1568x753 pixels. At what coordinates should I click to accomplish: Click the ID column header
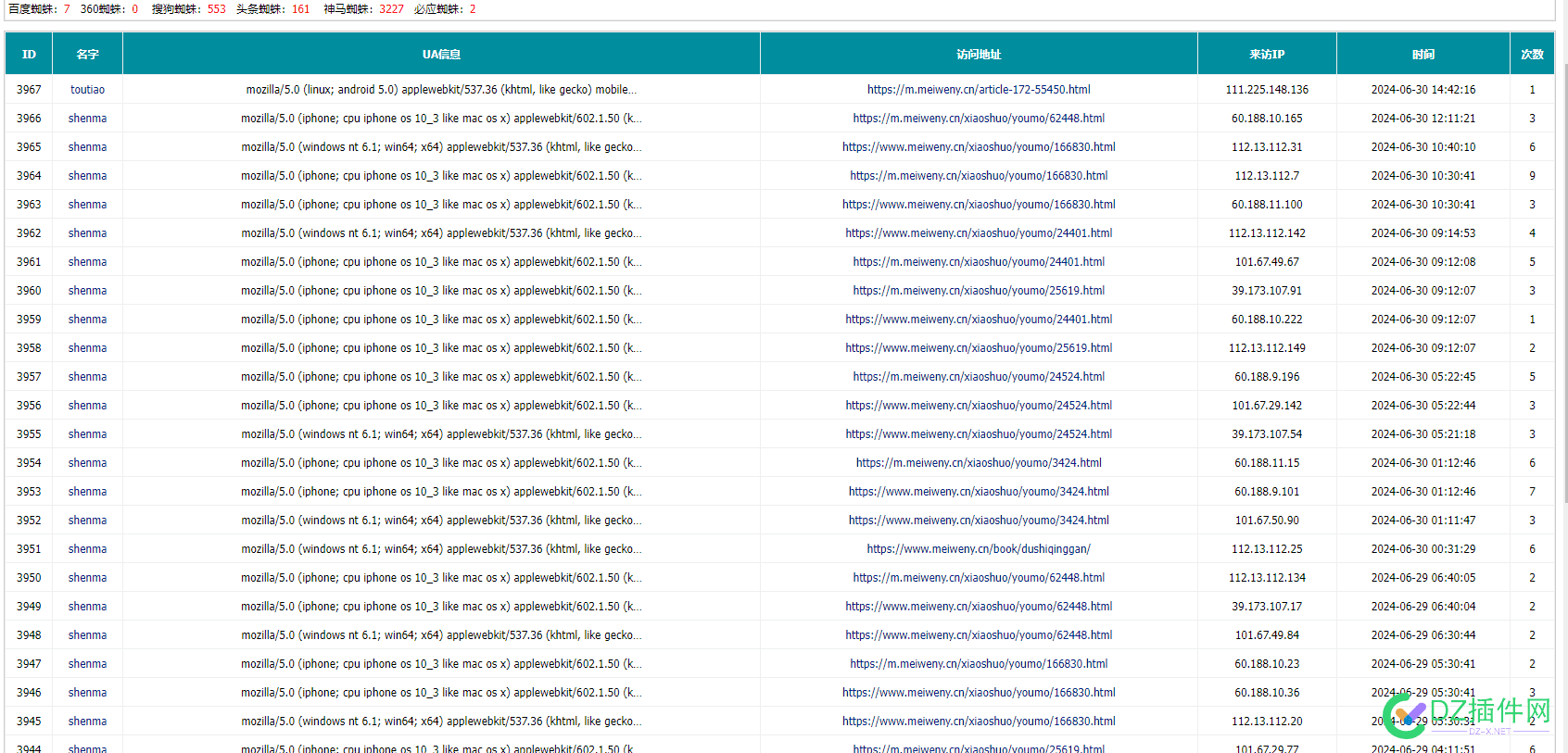[29, 54]
